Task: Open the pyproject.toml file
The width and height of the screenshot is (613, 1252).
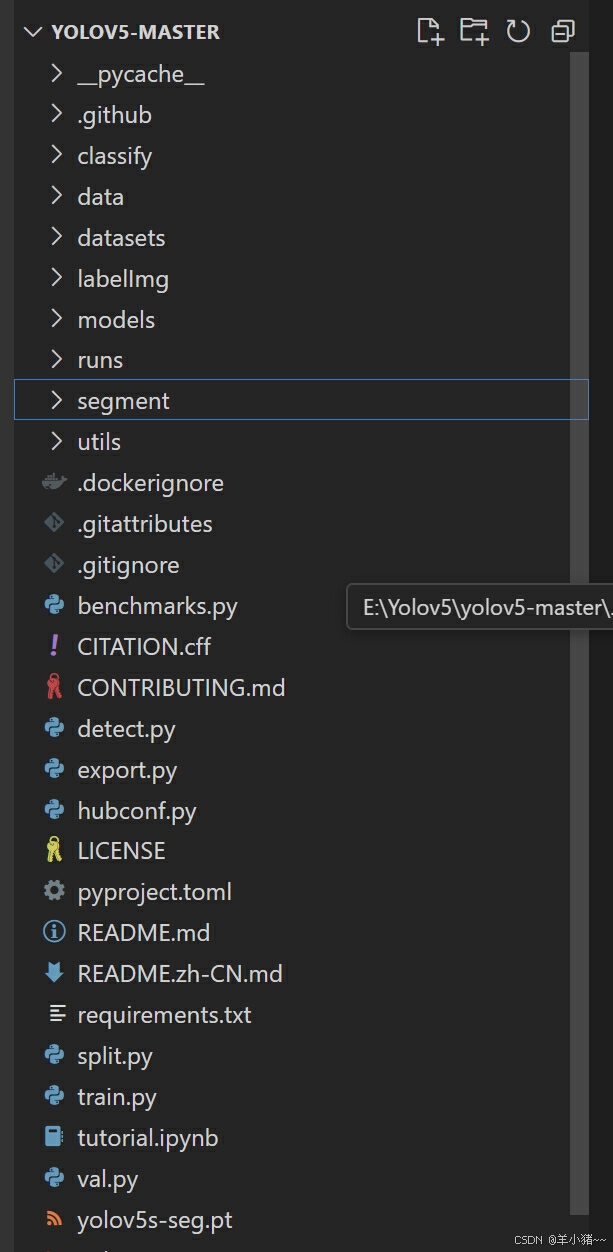Action: (155, 892)
